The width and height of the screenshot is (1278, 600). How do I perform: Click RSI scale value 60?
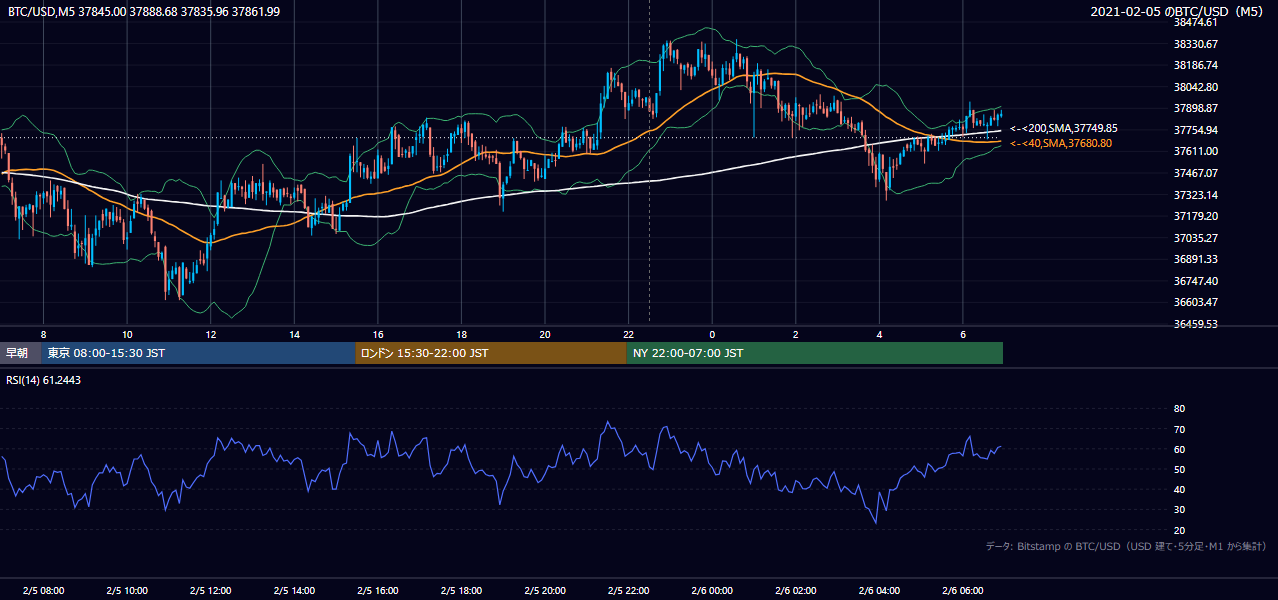(x=1179, y=449)
